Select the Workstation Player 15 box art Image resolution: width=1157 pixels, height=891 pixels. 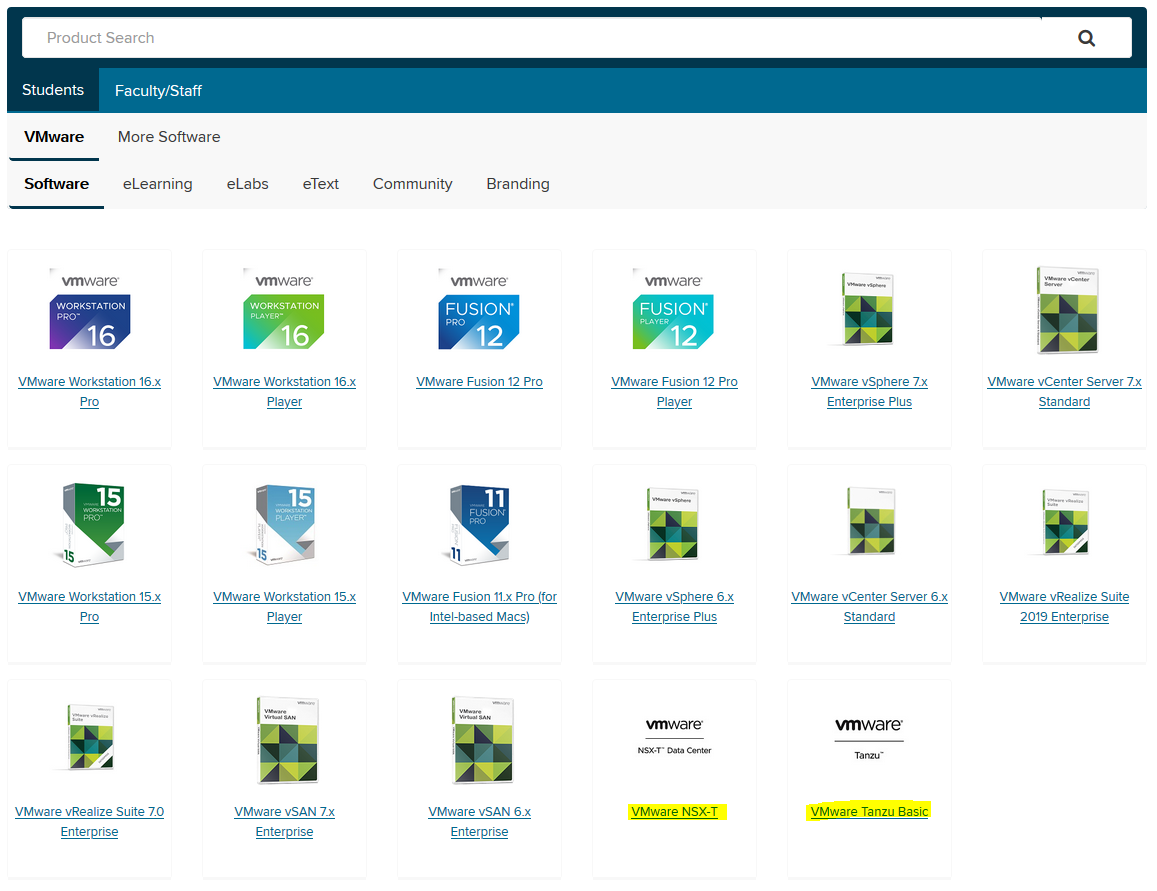pos(284,523)
